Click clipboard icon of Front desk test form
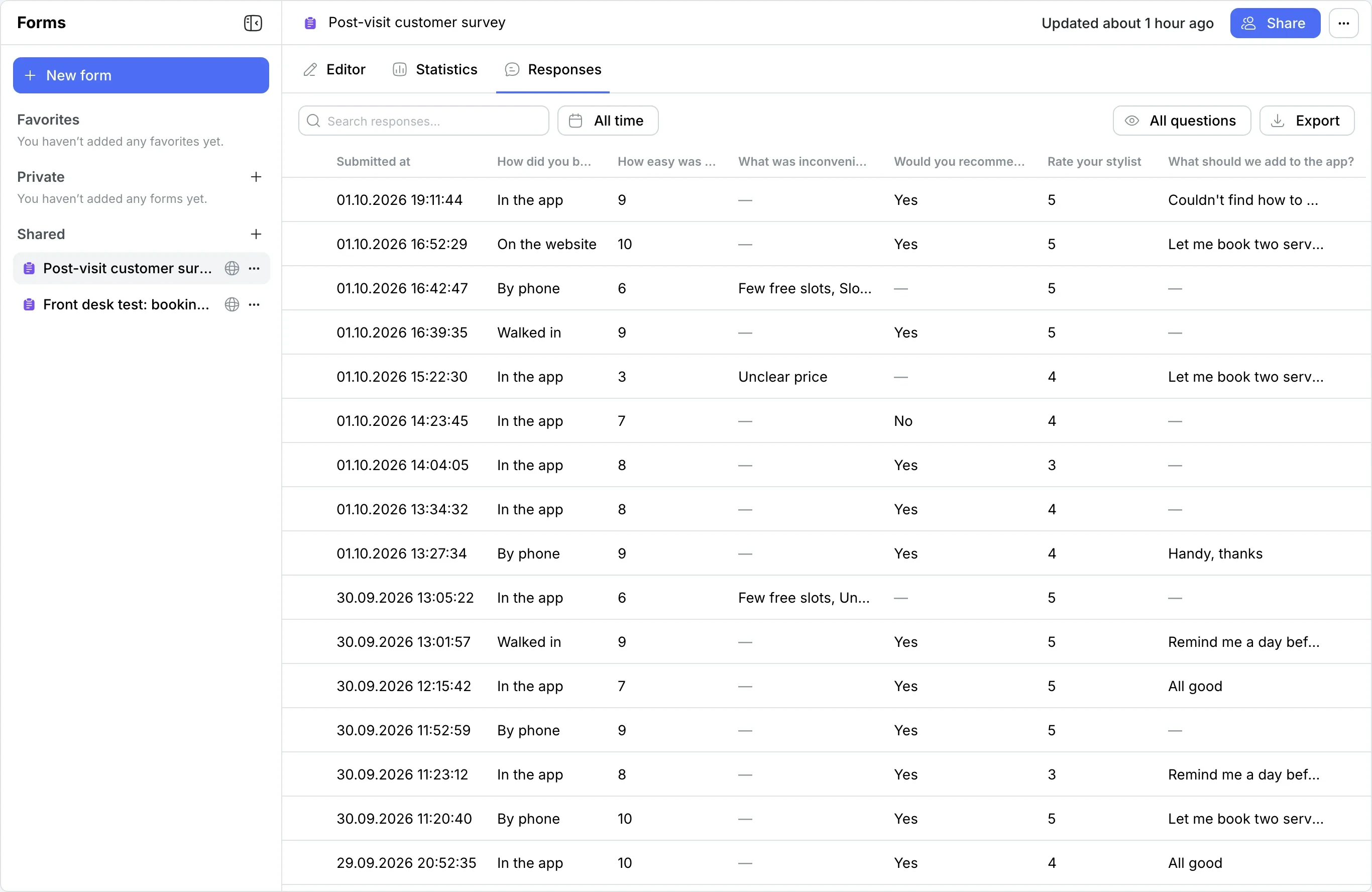The width and height of the screenshot is (1372, 892). pos(29,305)
